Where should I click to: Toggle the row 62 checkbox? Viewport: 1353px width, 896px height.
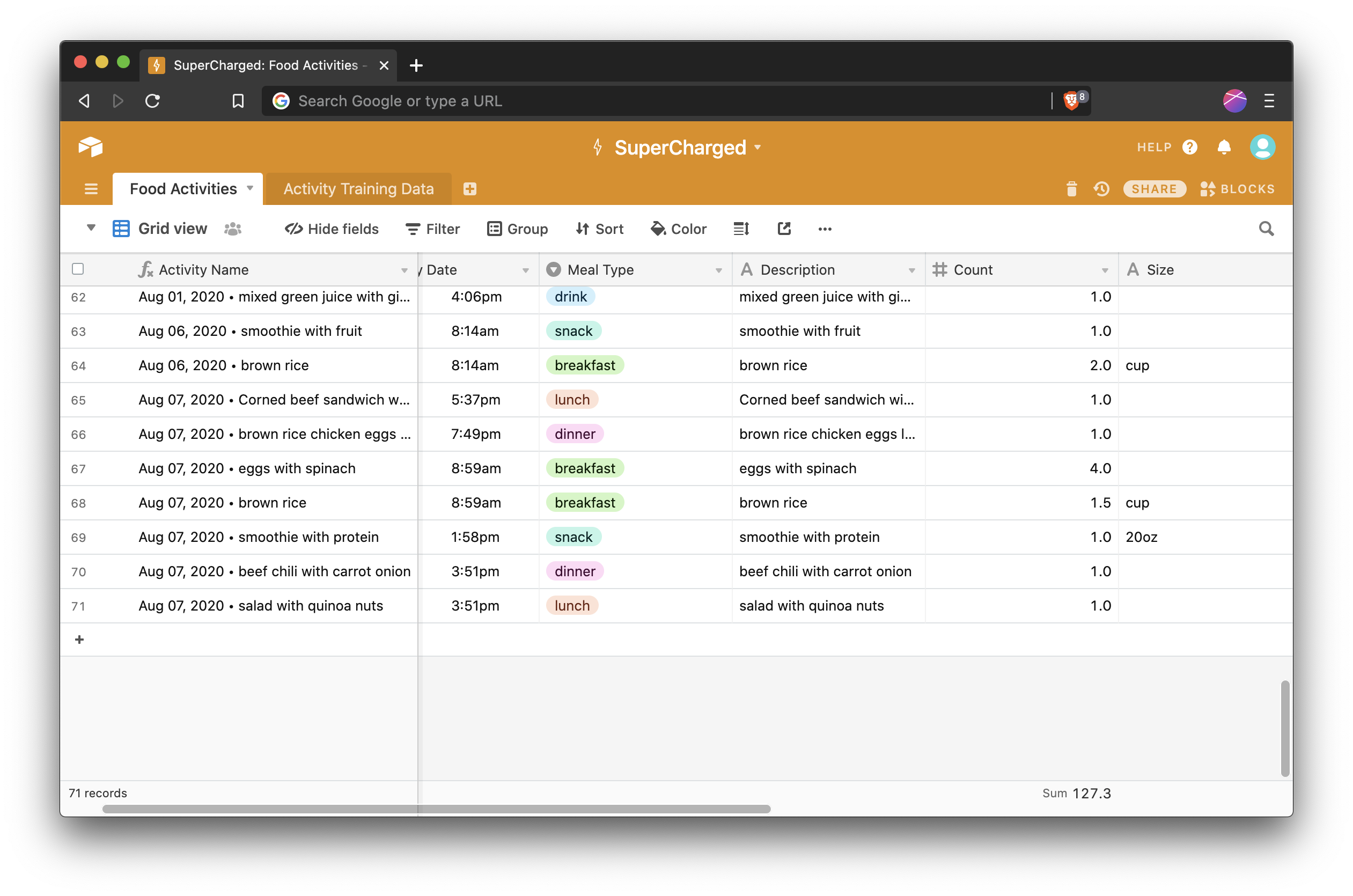tap(79, 296)
